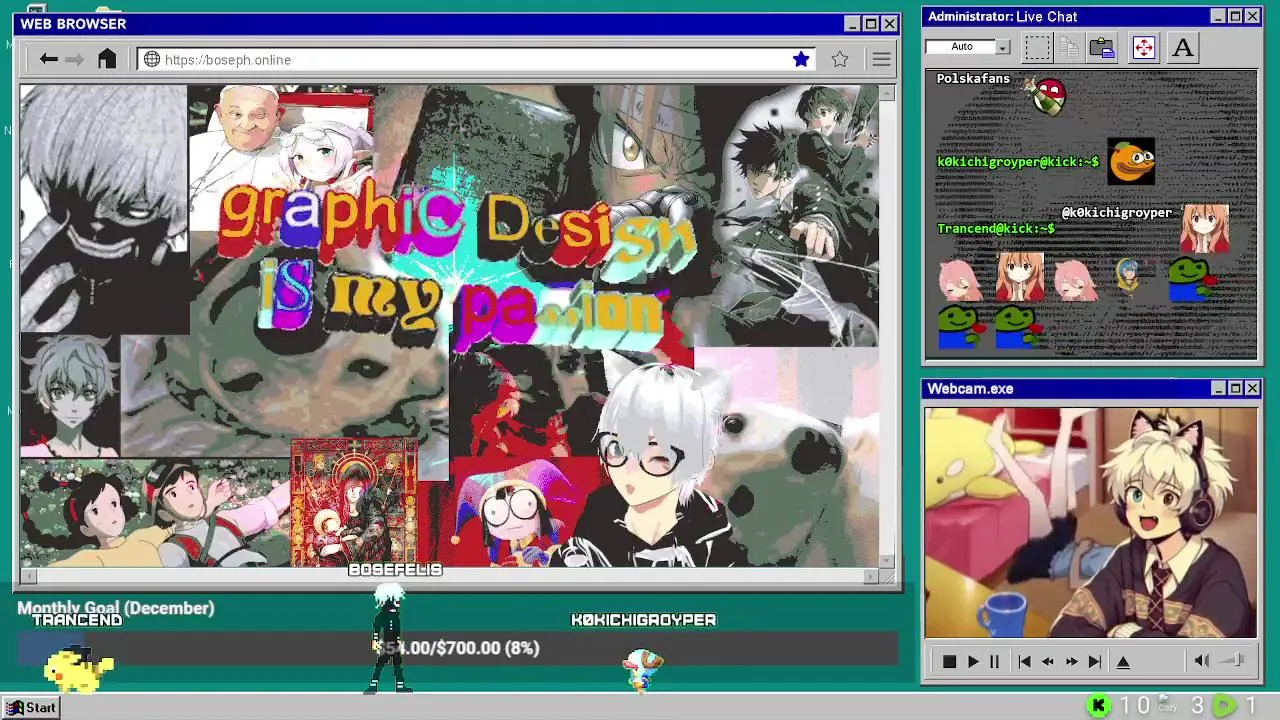Click the browser vertical scrollbar down arrow
This screenshot has width=1280, height=720.
[887, 561]
